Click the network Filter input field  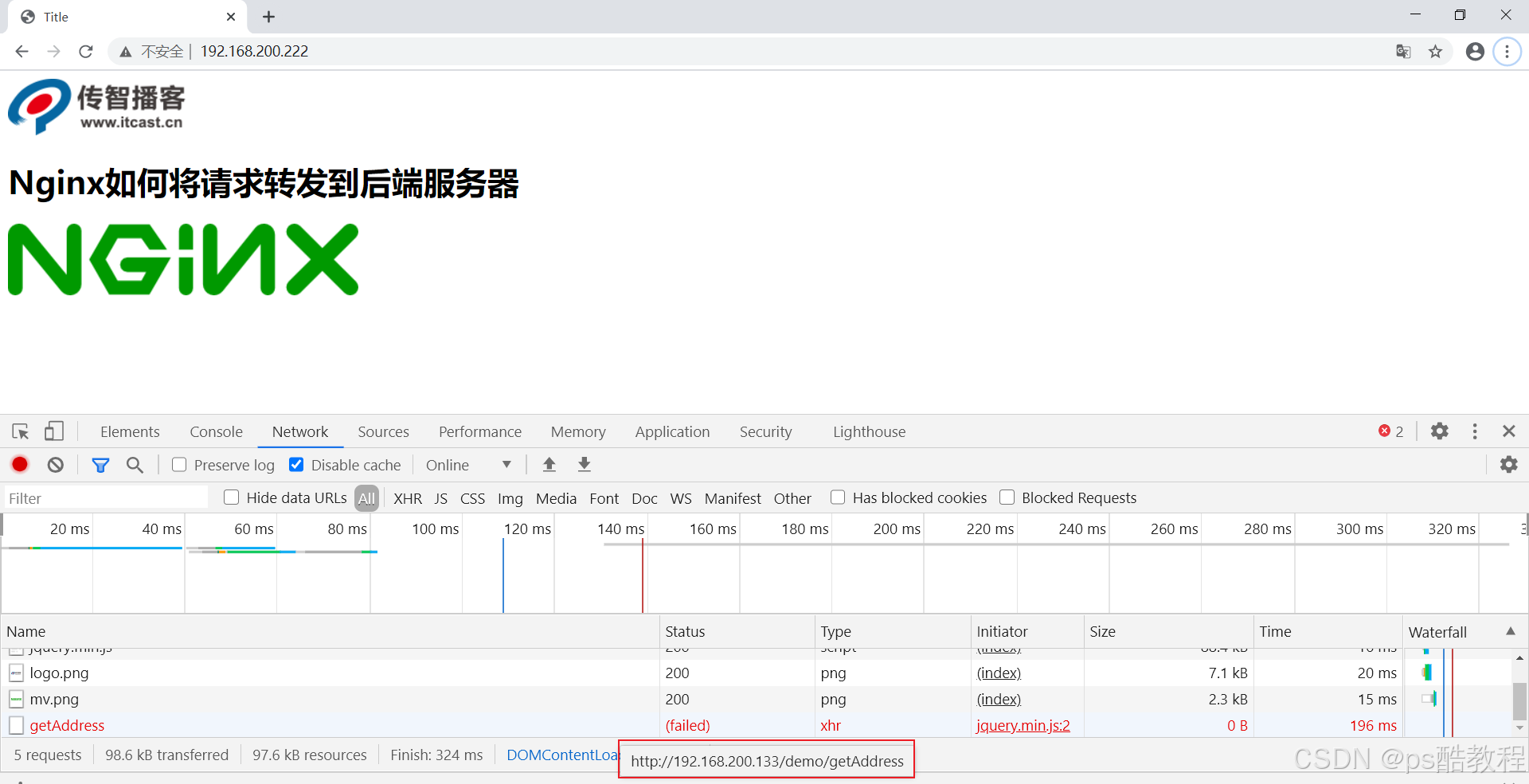pos(107,498)
